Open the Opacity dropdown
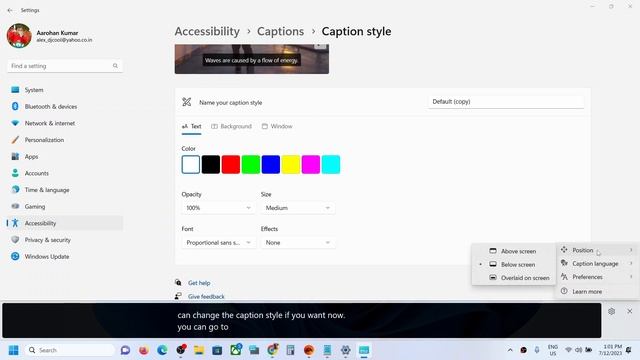Screen dimensions: 640x360 coord(218,208)
